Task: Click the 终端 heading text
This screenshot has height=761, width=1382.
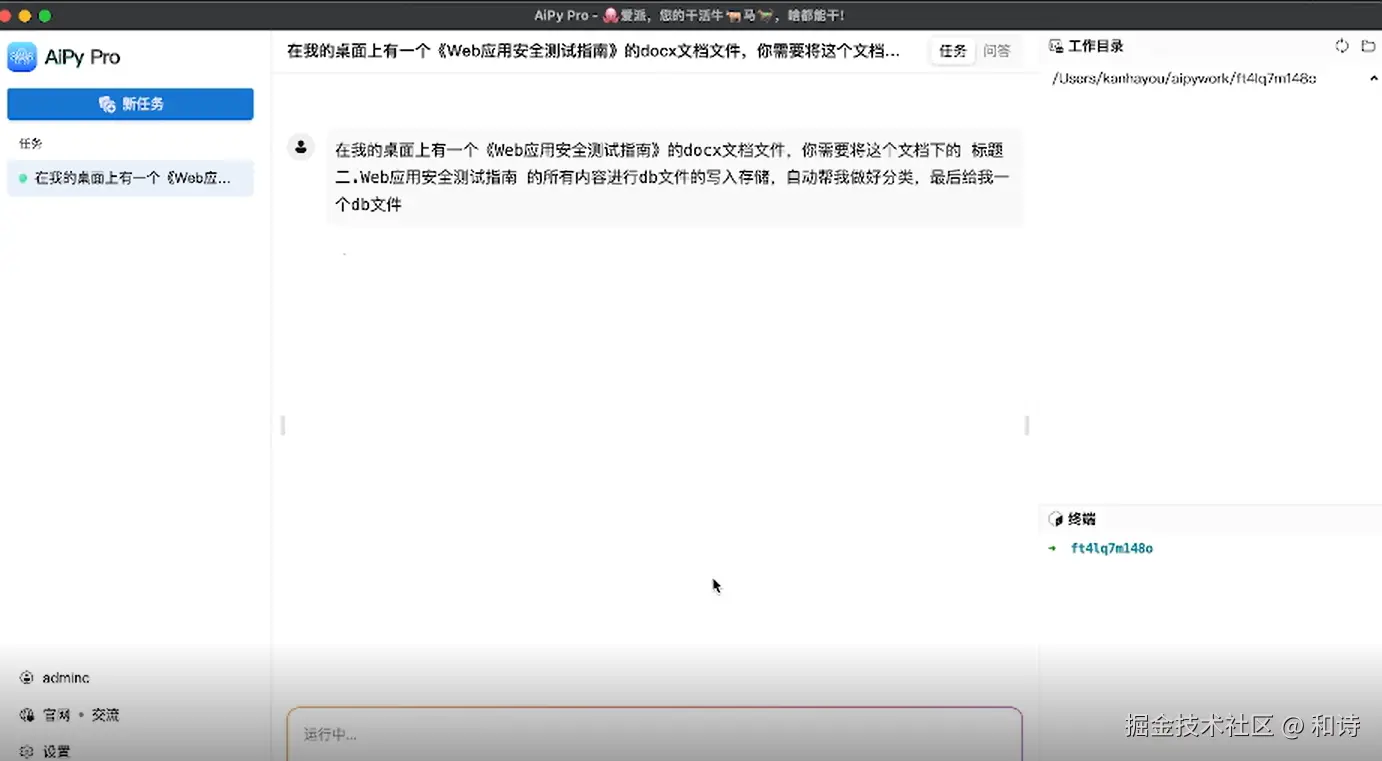Action: (x=1082, y=519)
